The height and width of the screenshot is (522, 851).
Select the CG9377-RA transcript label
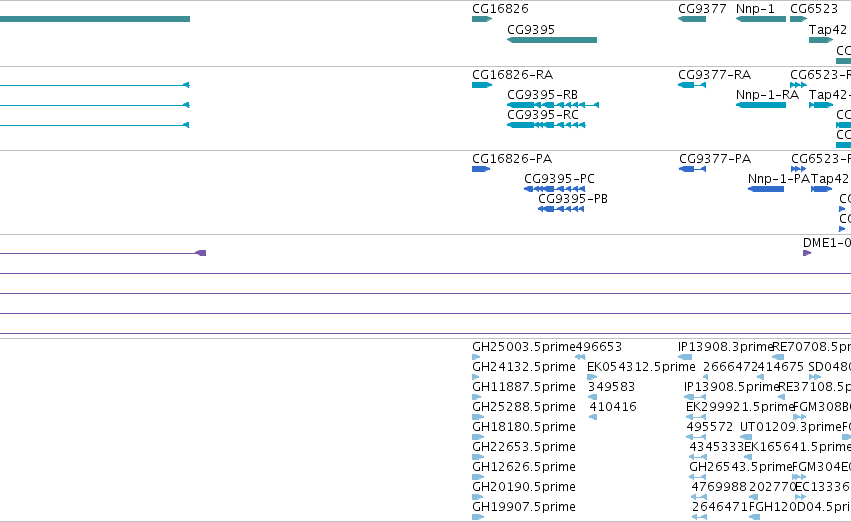[x=714, y=75]
